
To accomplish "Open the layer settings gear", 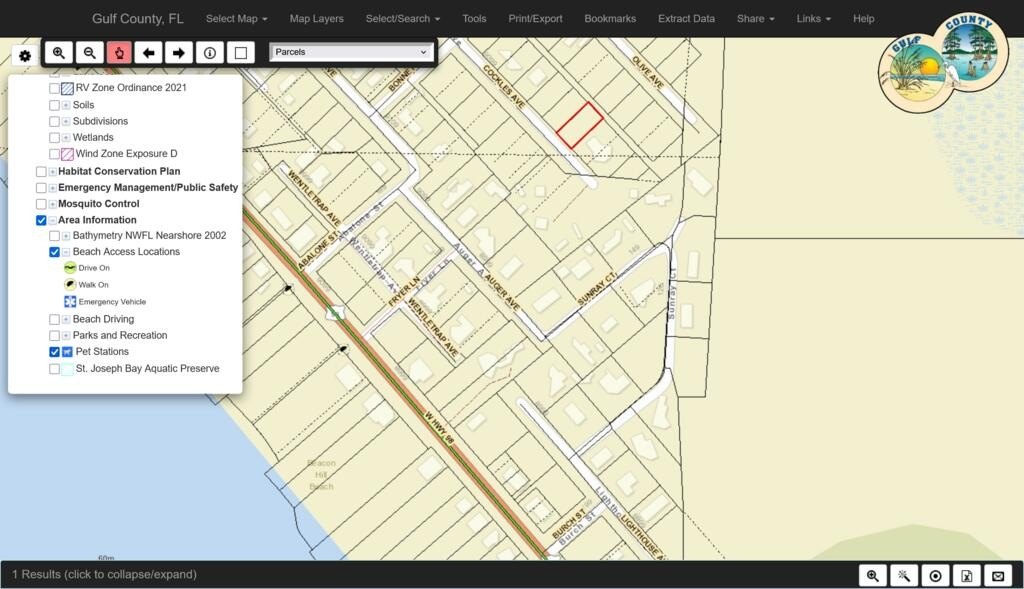I will [25, 56].
